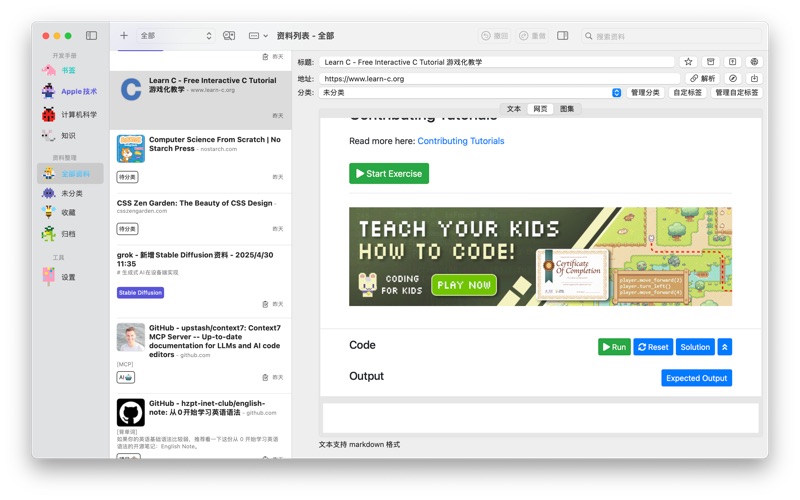Click the star favorite icon

[x=688, y=62]
